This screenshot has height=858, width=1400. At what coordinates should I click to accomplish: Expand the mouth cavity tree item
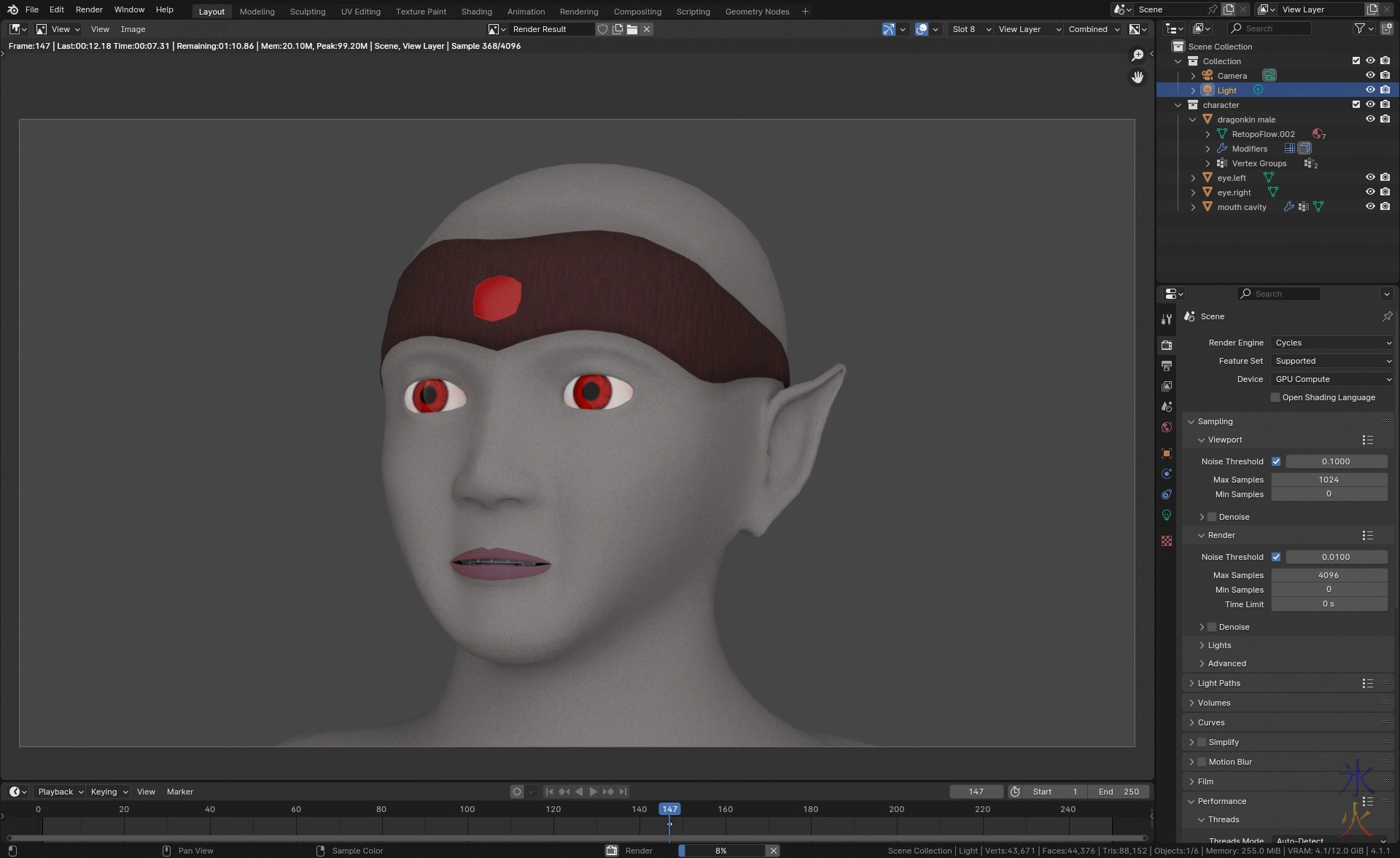pyautogui.click(x=1193, y=207)
